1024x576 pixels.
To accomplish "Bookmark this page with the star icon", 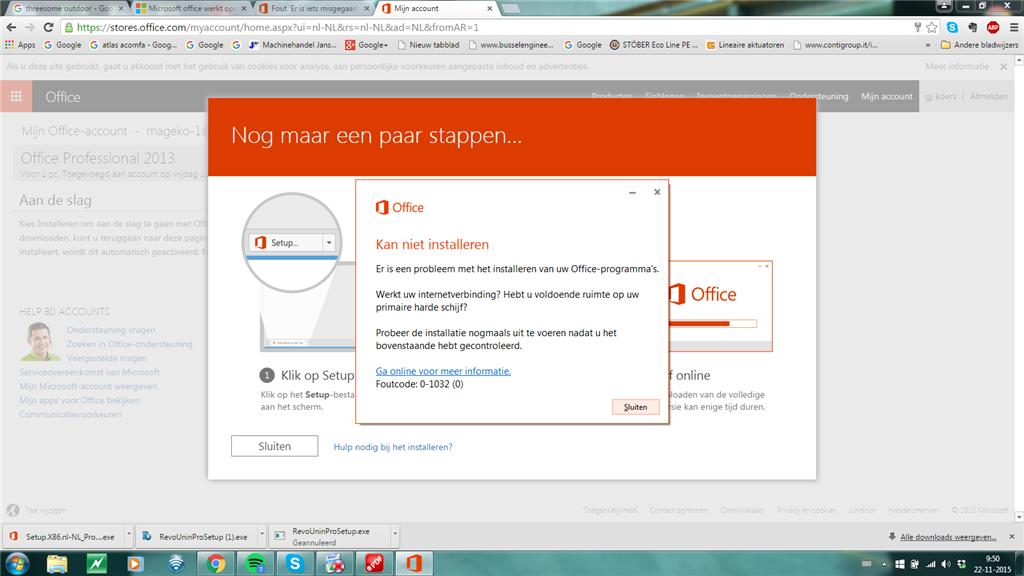I will tap(932, 27).
